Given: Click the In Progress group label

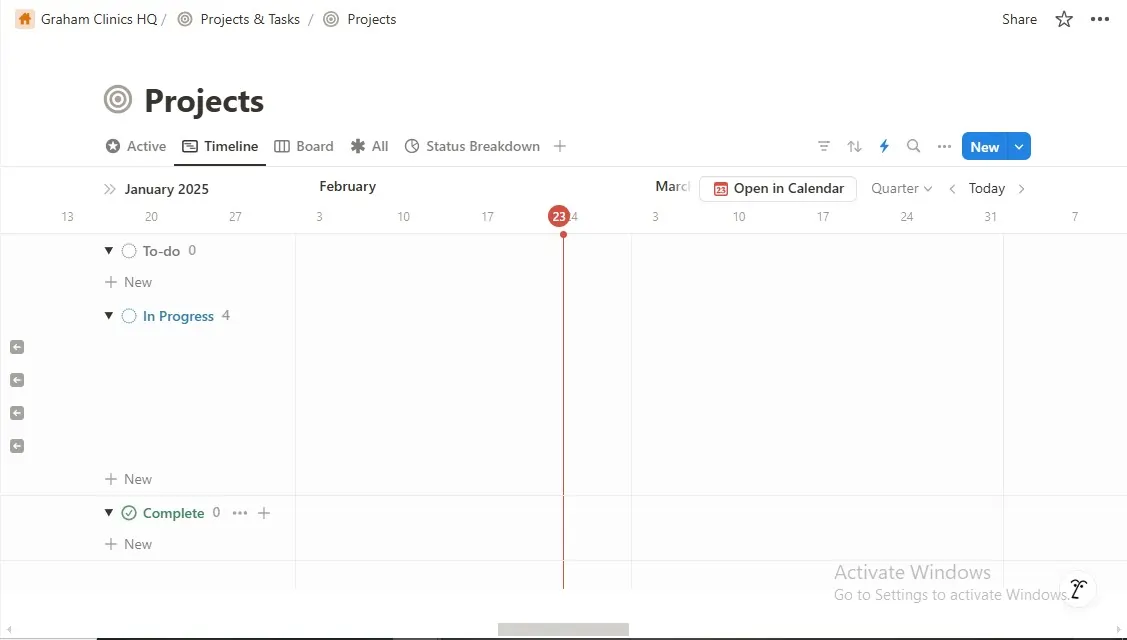Looking at the screenshot, I should 178,316.
